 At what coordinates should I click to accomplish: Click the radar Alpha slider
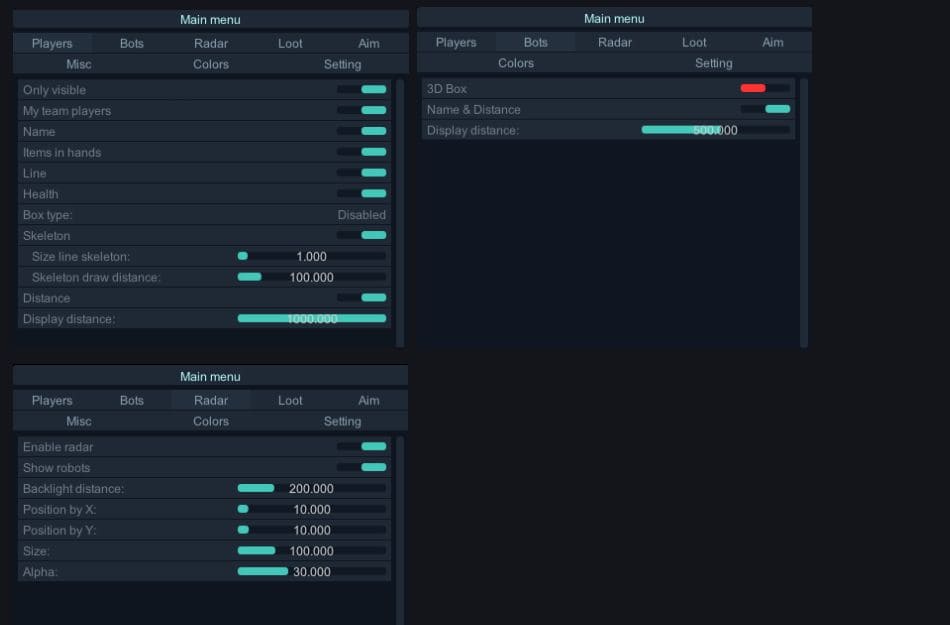pyautogui.click(x=311, y=572)
